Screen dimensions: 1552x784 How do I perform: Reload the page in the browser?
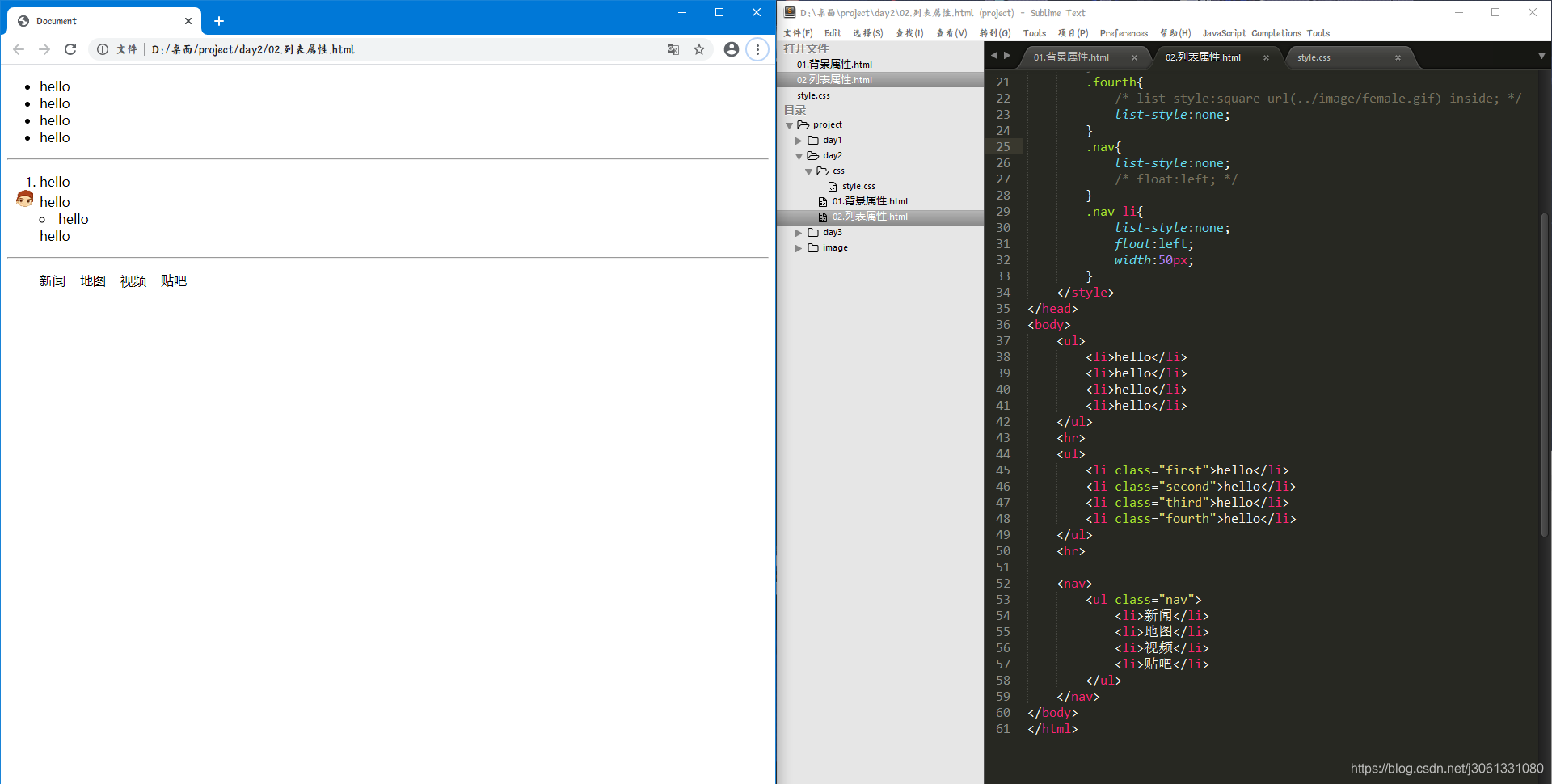(70, 49)
